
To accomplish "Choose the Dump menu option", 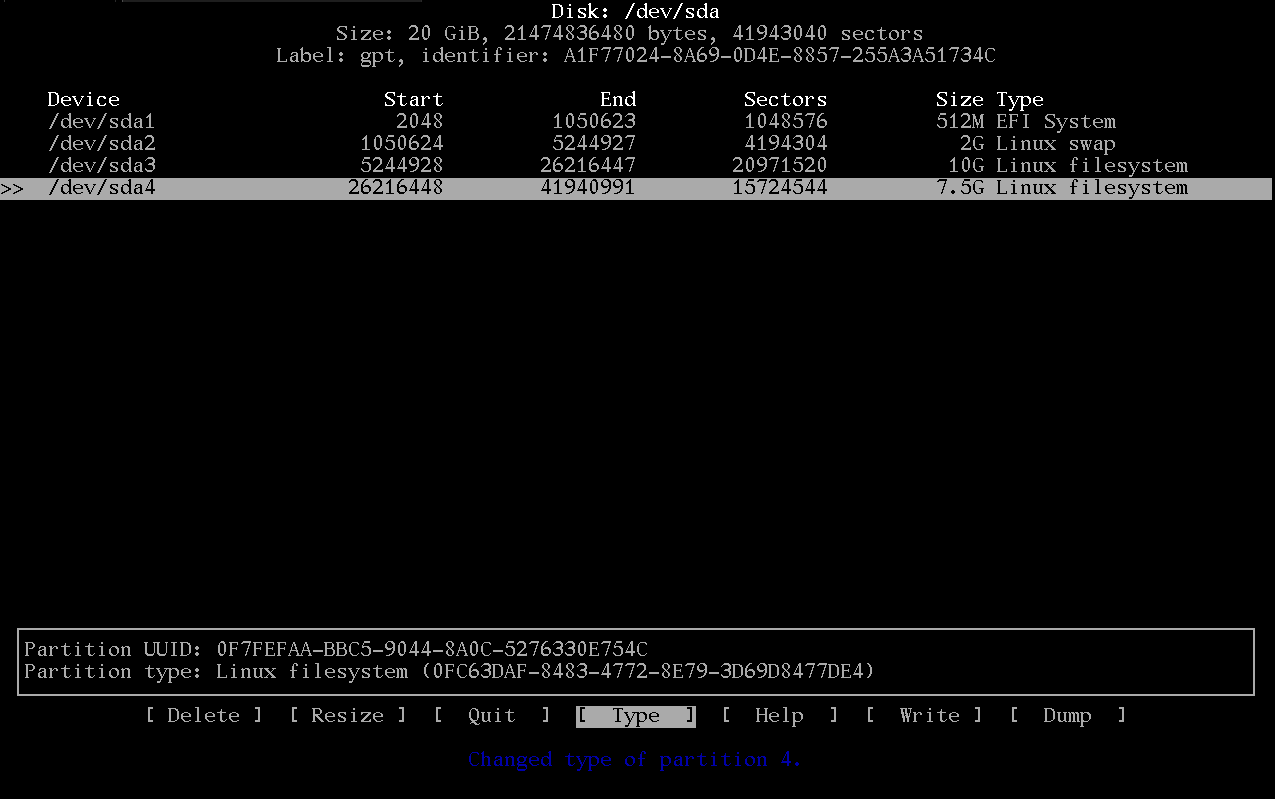I will point(1067,715).
